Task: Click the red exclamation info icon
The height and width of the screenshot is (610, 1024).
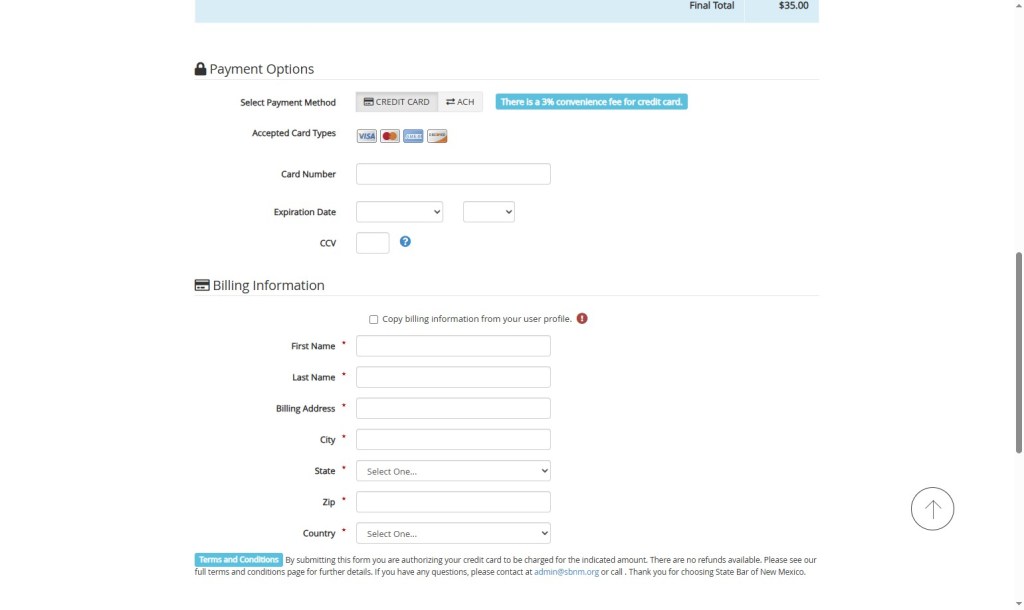Action: tap(582, 319)
